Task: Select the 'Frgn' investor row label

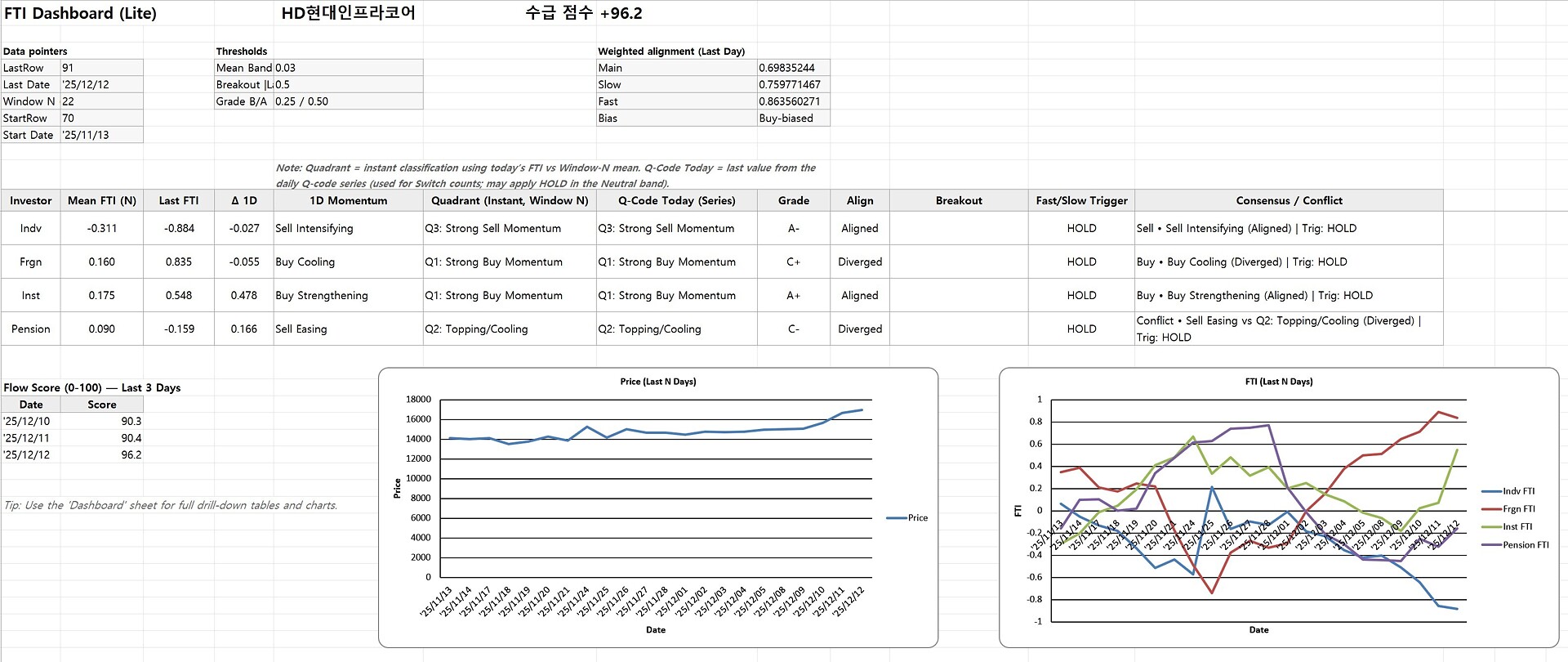Action: coord(30,262)
